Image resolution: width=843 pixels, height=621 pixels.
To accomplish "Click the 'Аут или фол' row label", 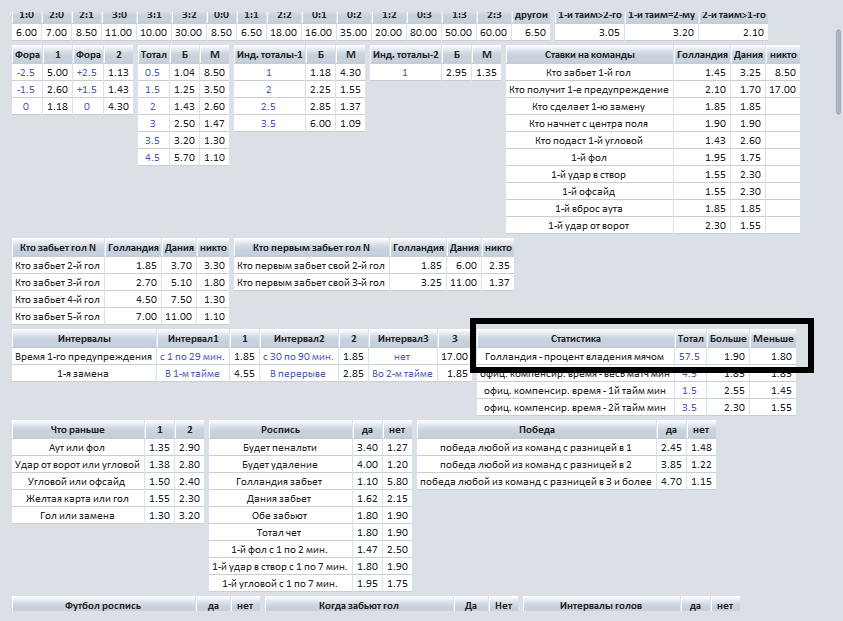I will [x=77, y=448].
